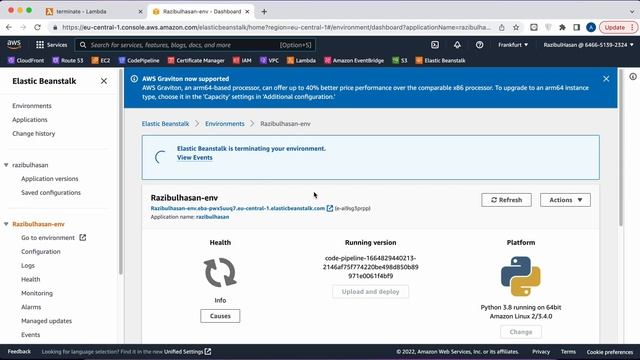Open View Events link
Viewport: 640px width, 360px height.
click(x=195, y=158)
